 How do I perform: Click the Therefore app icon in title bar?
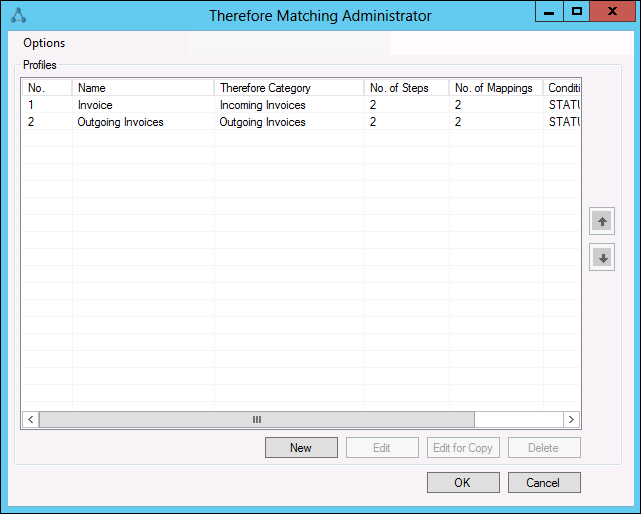[x=17, y=15]
